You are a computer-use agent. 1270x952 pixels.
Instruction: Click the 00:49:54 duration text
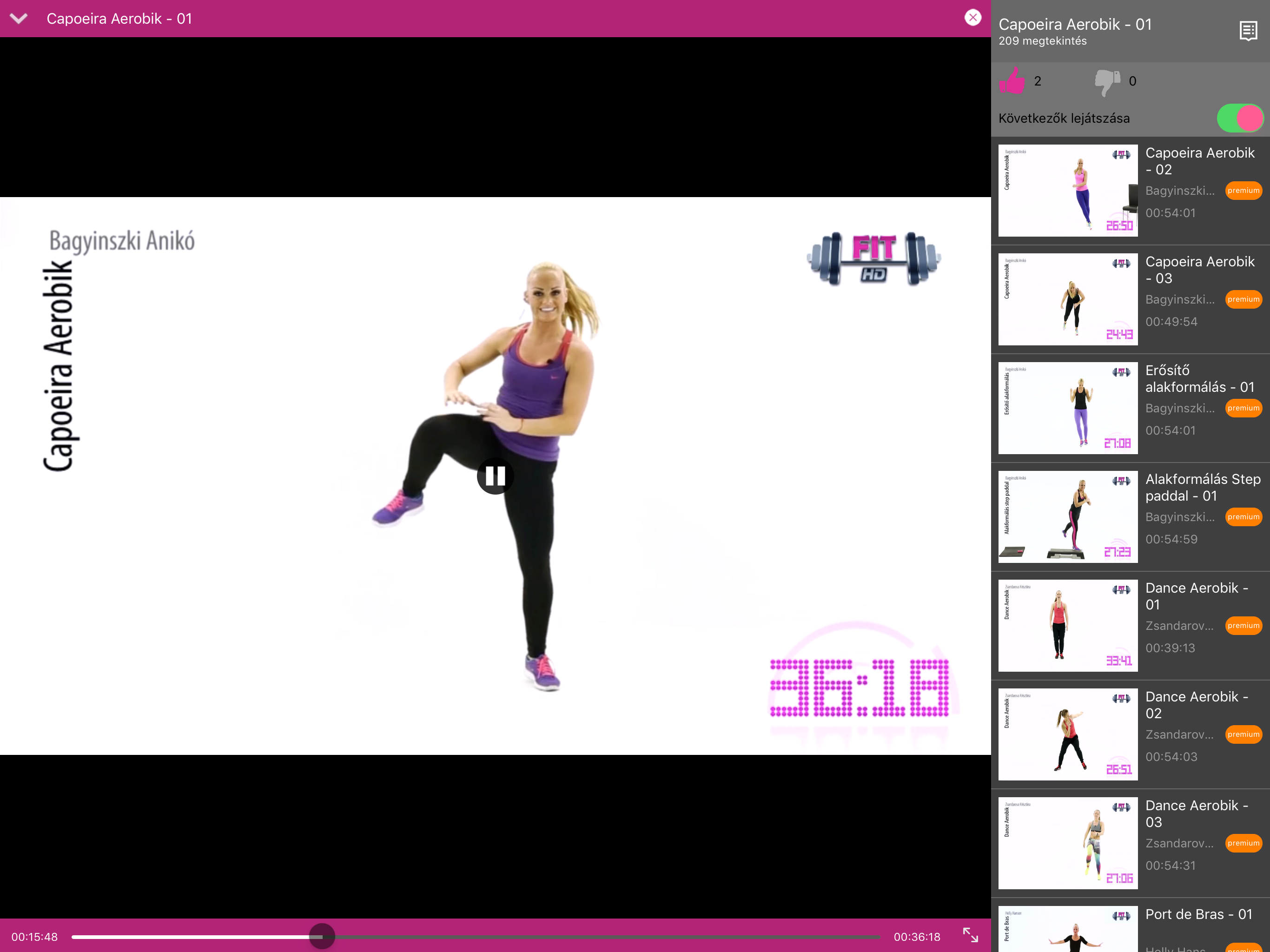click(x=1171, y=322)
